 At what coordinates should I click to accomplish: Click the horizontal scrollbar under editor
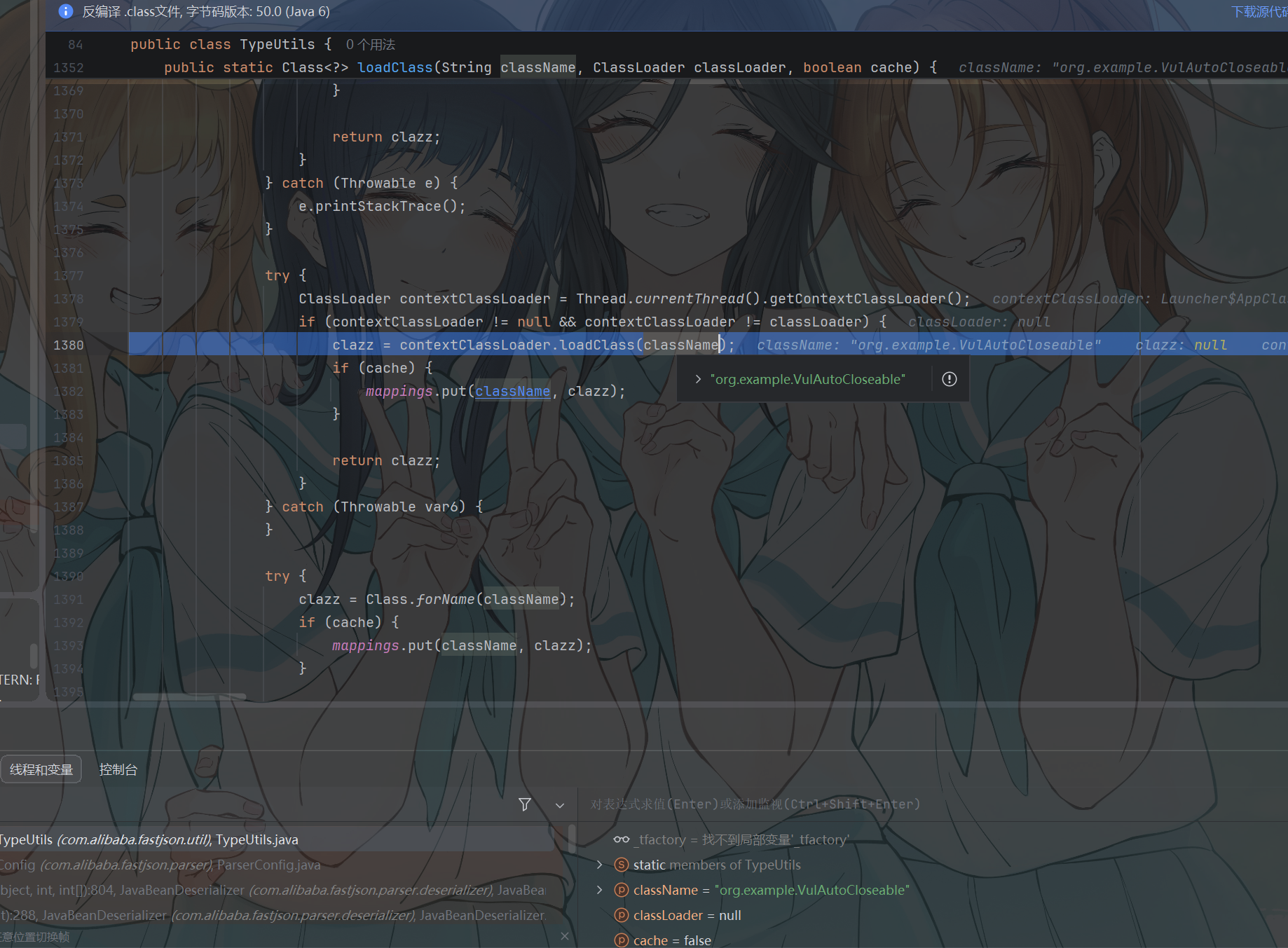tap(189, 696)
